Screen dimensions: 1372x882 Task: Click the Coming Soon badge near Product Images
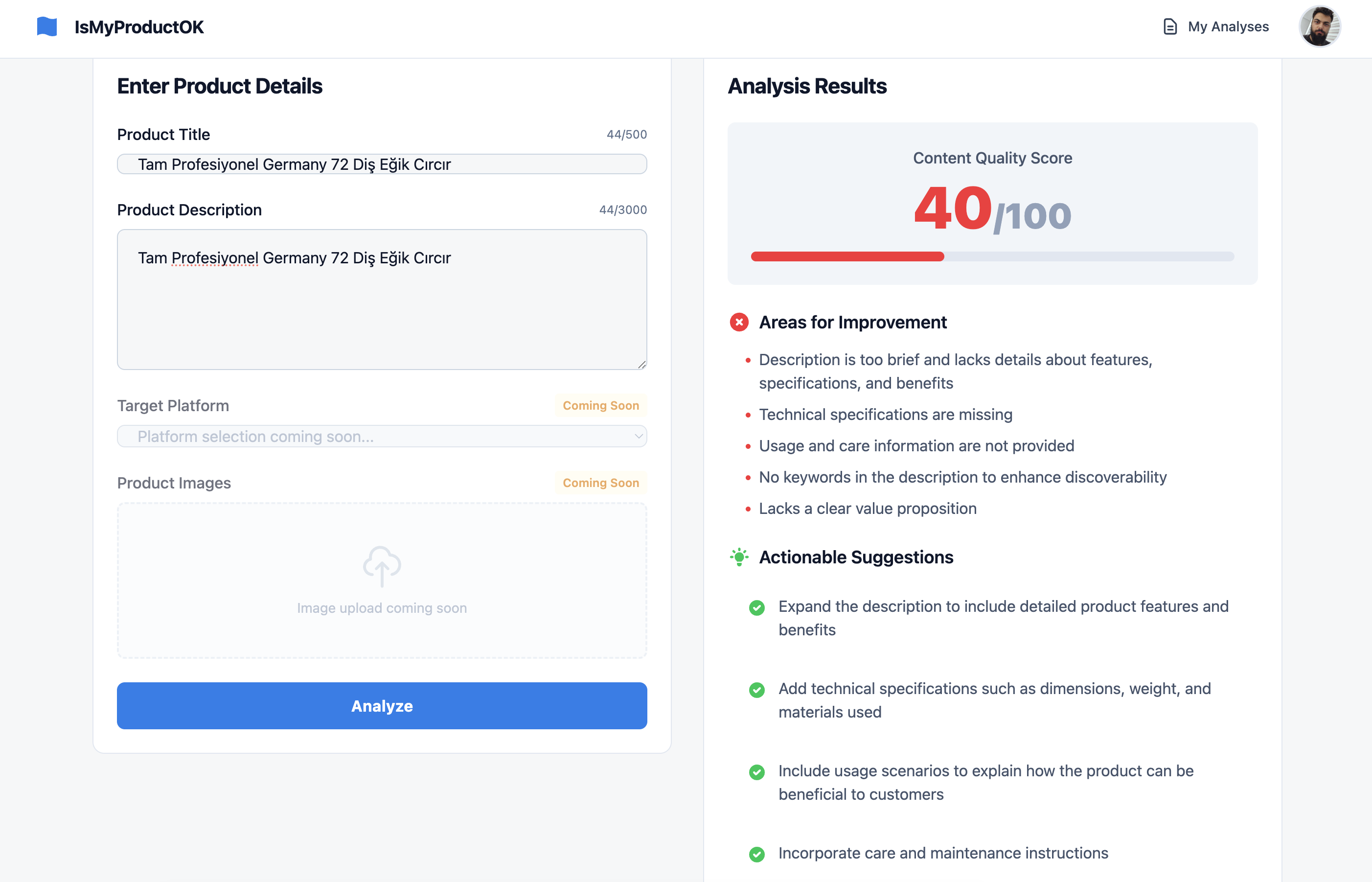tap(600, 483)
